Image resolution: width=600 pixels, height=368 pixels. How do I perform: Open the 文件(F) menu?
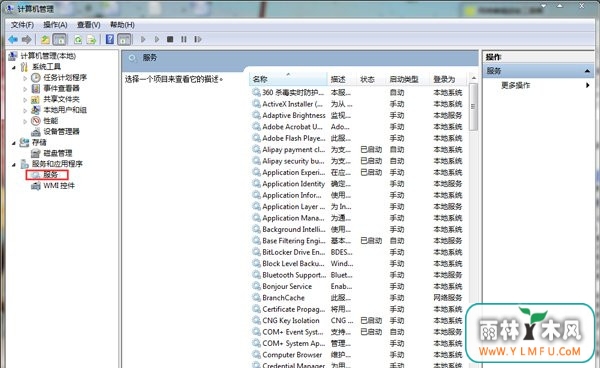coord(22,25)
